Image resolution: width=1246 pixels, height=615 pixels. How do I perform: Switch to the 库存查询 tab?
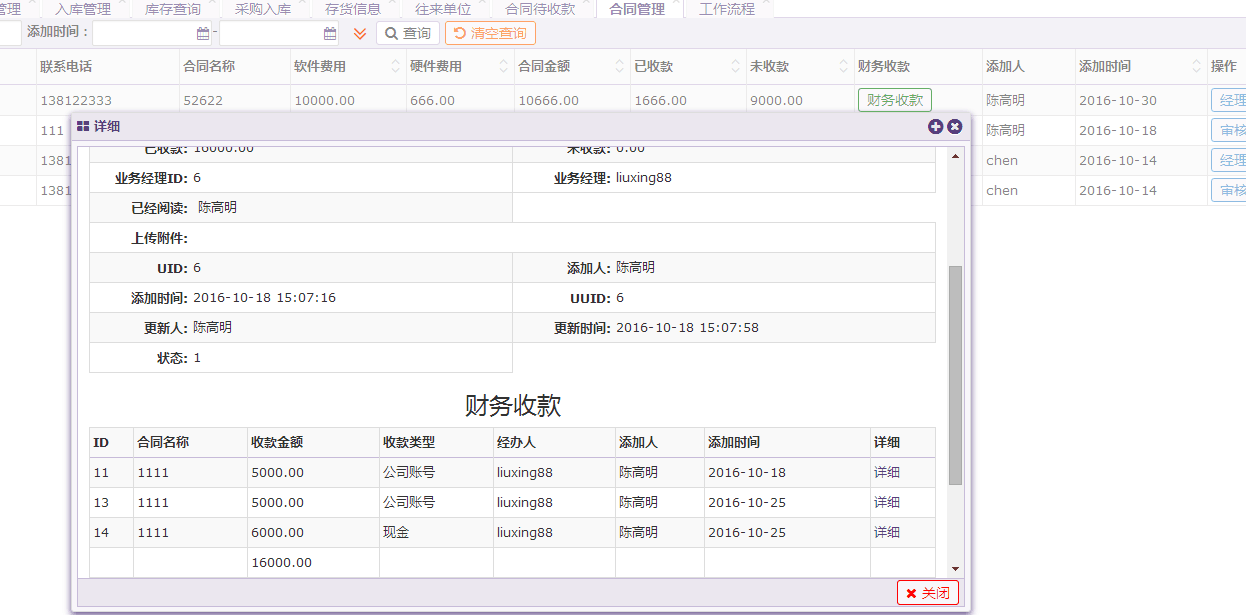click(x=172, y=9)
